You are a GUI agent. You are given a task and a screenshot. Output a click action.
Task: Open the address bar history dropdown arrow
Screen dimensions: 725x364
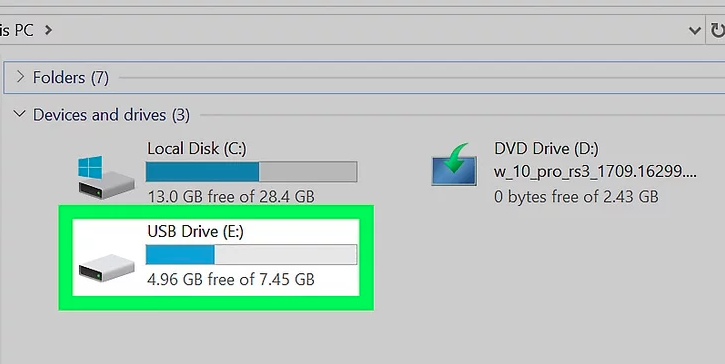pos(694,31)
